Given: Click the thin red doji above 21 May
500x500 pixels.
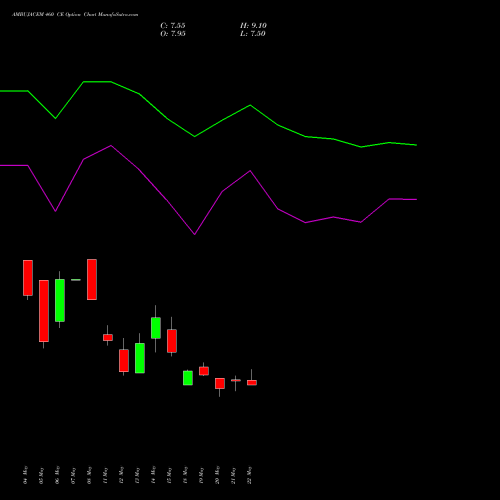Looking at the screenshot, I should coord(236,380).
